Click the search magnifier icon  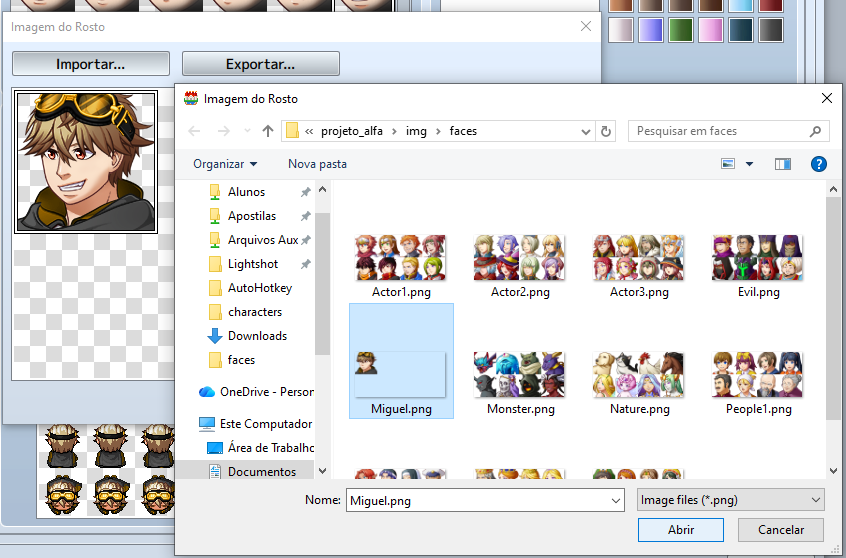[x=815, y=131]
